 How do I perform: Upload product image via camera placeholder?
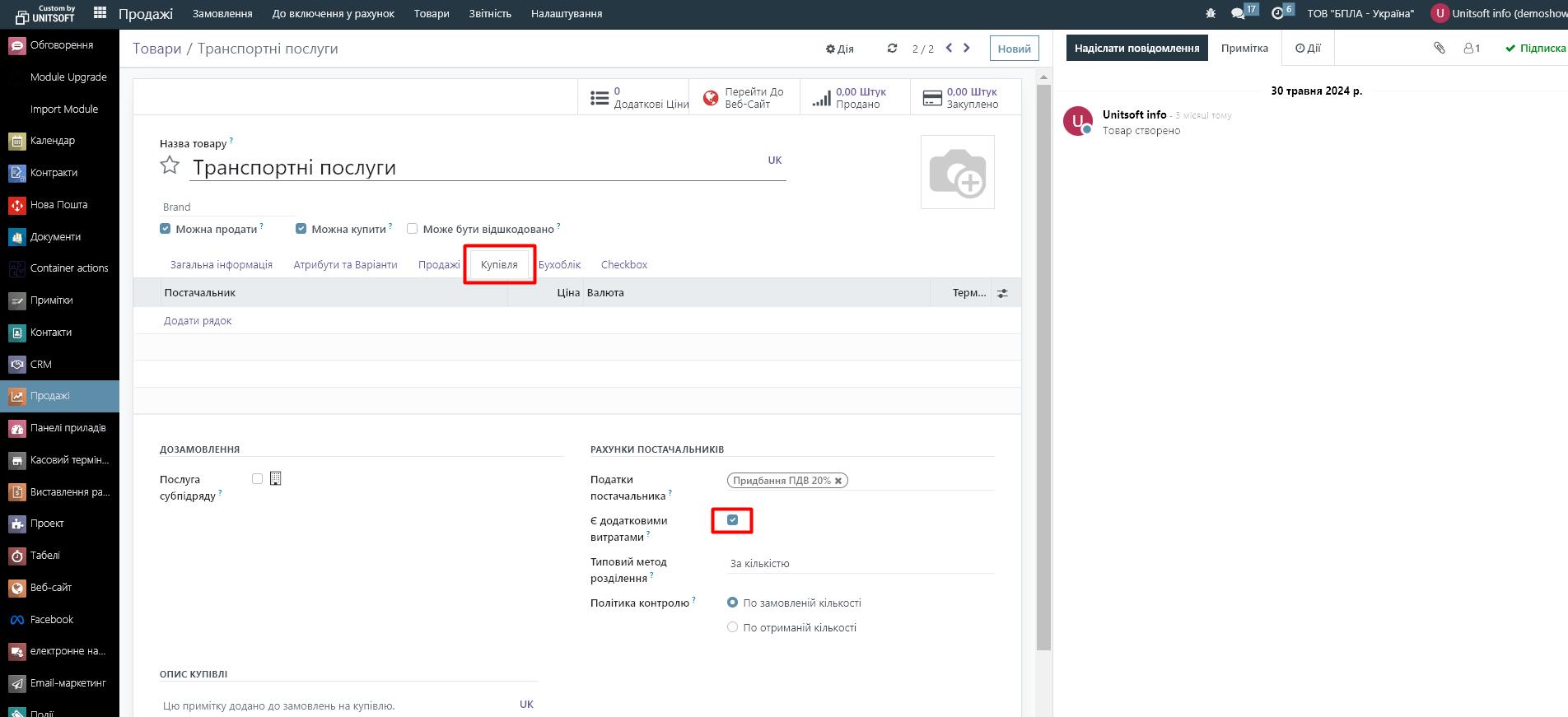957,172
